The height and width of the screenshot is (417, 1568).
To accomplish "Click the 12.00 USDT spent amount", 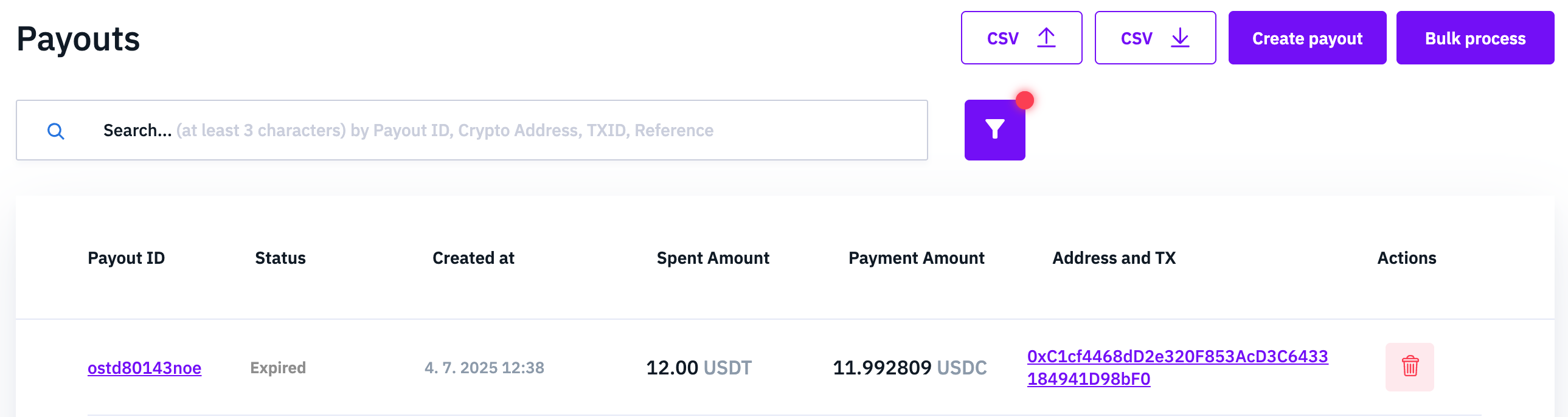I will point(699,368).
